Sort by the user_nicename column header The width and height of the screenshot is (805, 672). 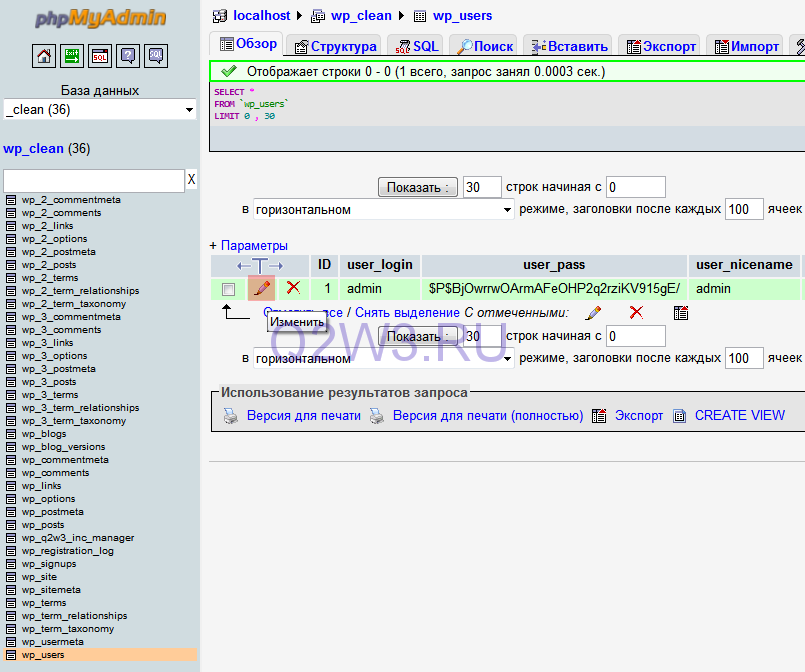pos(744,265)
